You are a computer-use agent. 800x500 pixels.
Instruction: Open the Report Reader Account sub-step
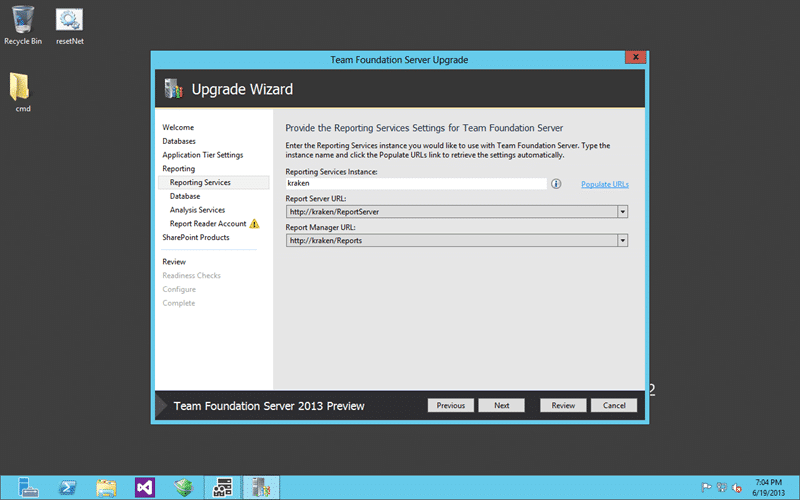pyautogui.click(x=208, y=223)
